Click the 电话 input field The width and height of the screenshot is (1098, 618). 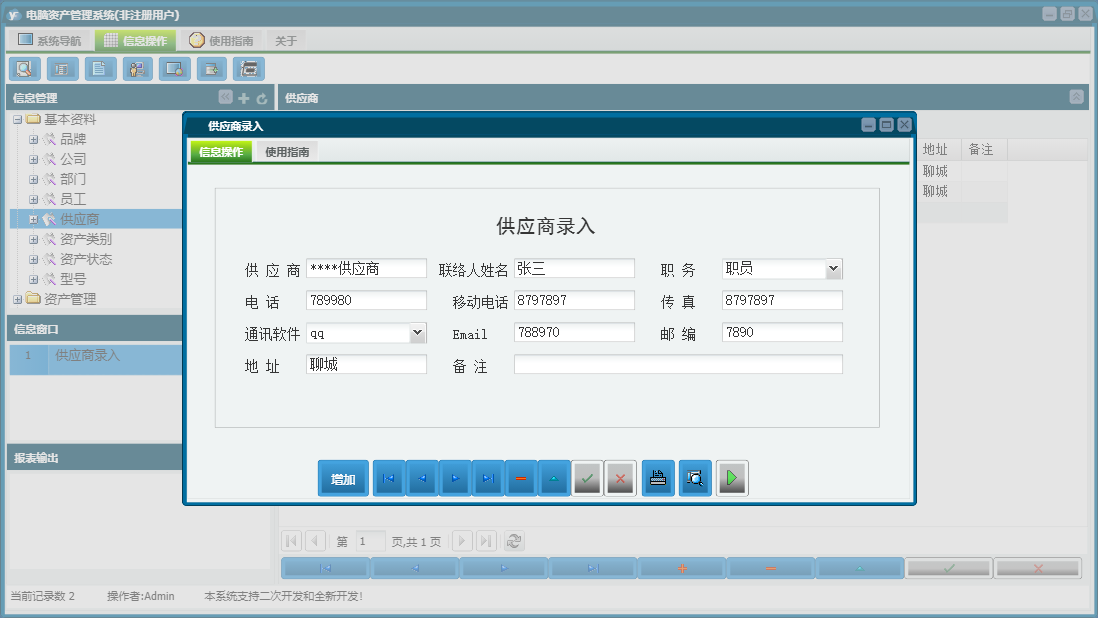(x=366, y=300)
